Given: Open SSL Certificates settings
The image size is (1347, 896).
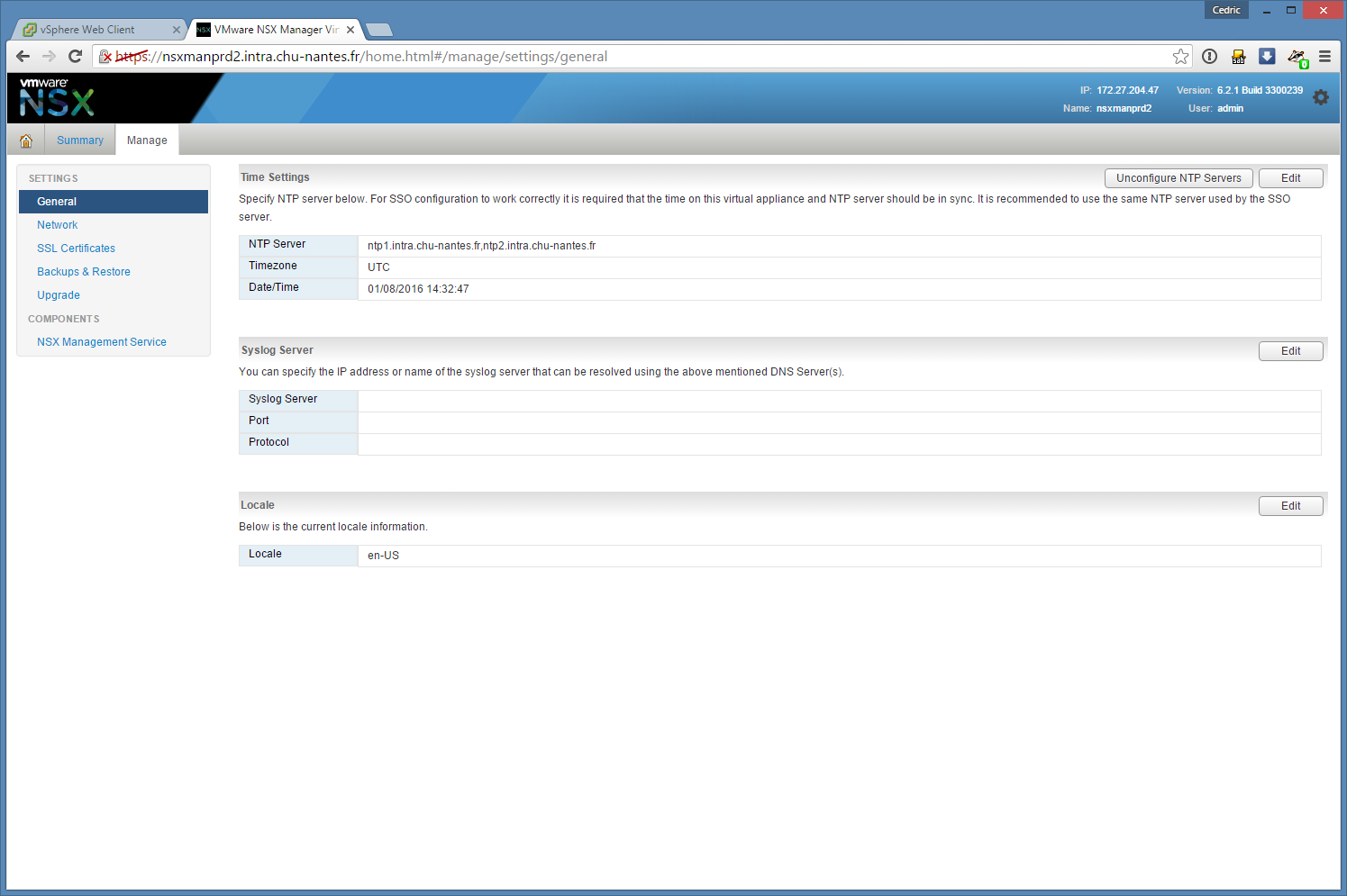Looking at the screenshot, I should [x=76, y=249].
